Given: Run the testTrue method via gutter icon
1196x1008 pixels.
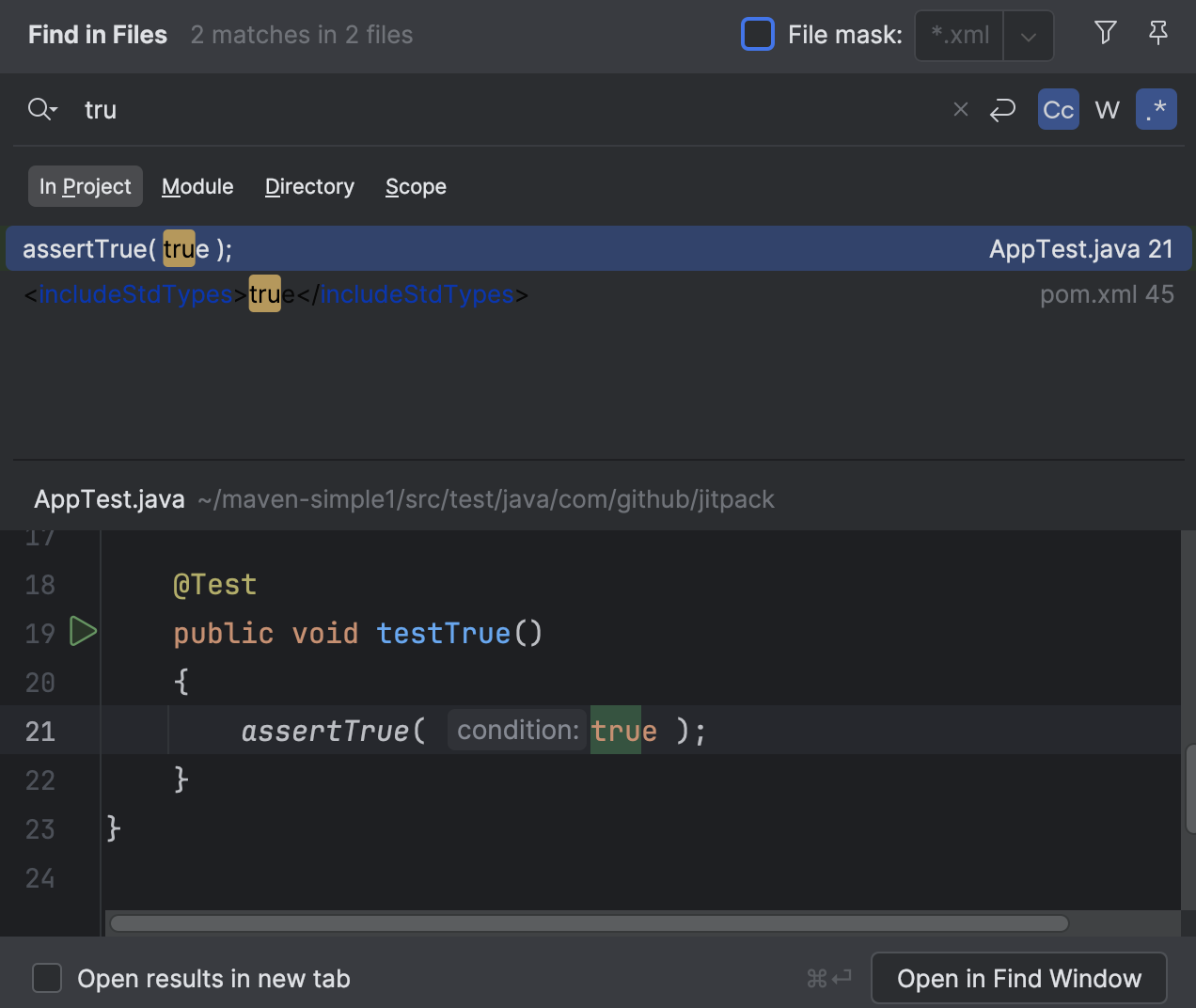Looking at the screenshot, I should point(83,632).
